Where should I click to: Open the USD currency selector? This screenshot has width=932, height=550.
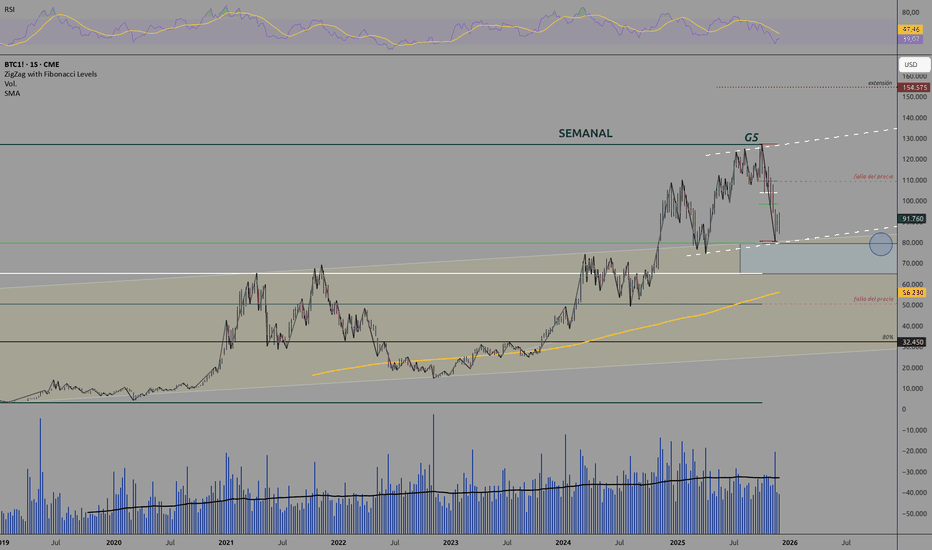pos(914,64)
